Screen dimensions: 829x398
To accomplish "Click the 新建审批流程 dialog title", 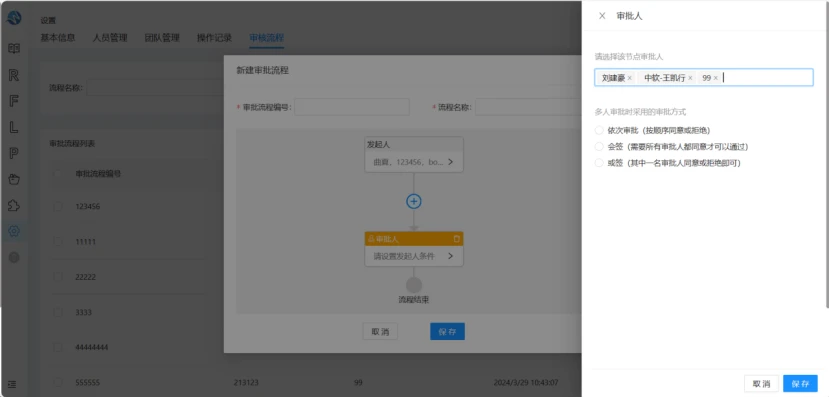I will point(263,70).
